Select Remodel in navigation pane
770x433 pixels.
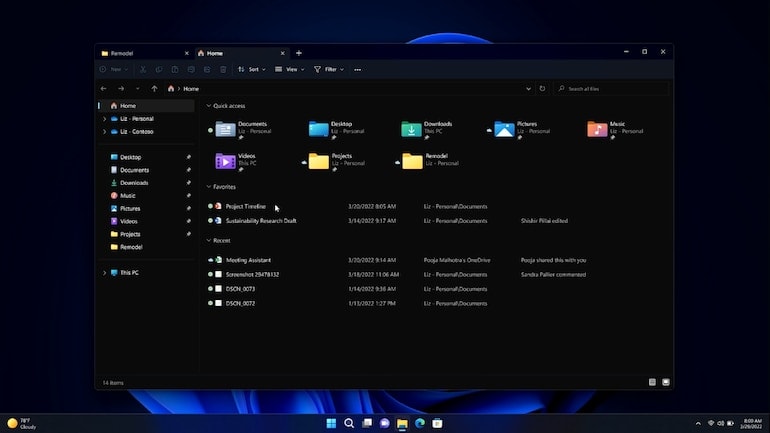pyautogui.click(x=146, y=247)
